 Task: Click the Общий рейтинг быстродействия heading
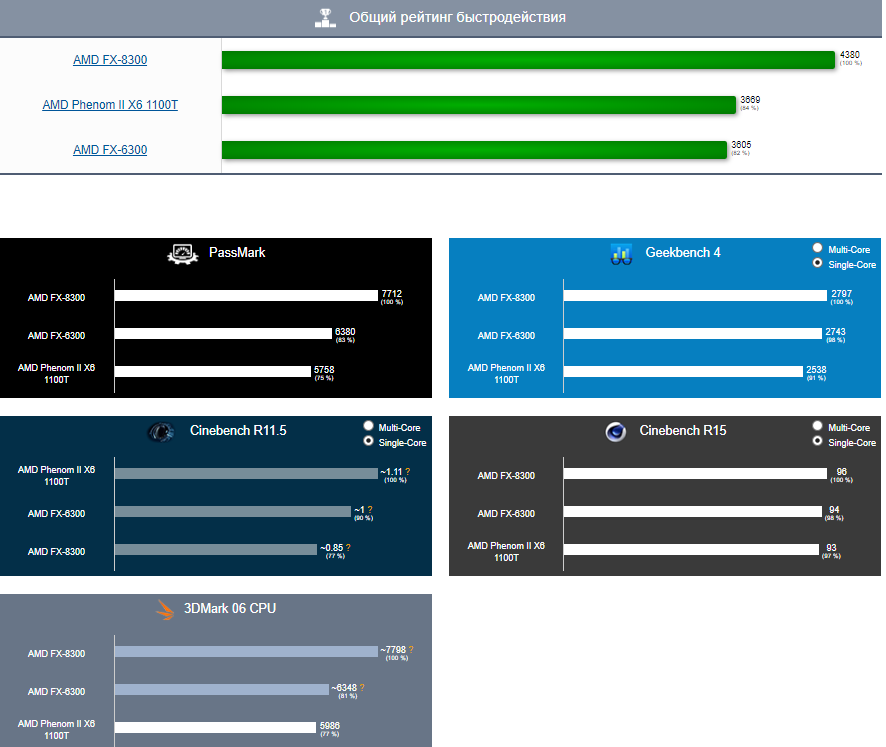coord(457,18)
